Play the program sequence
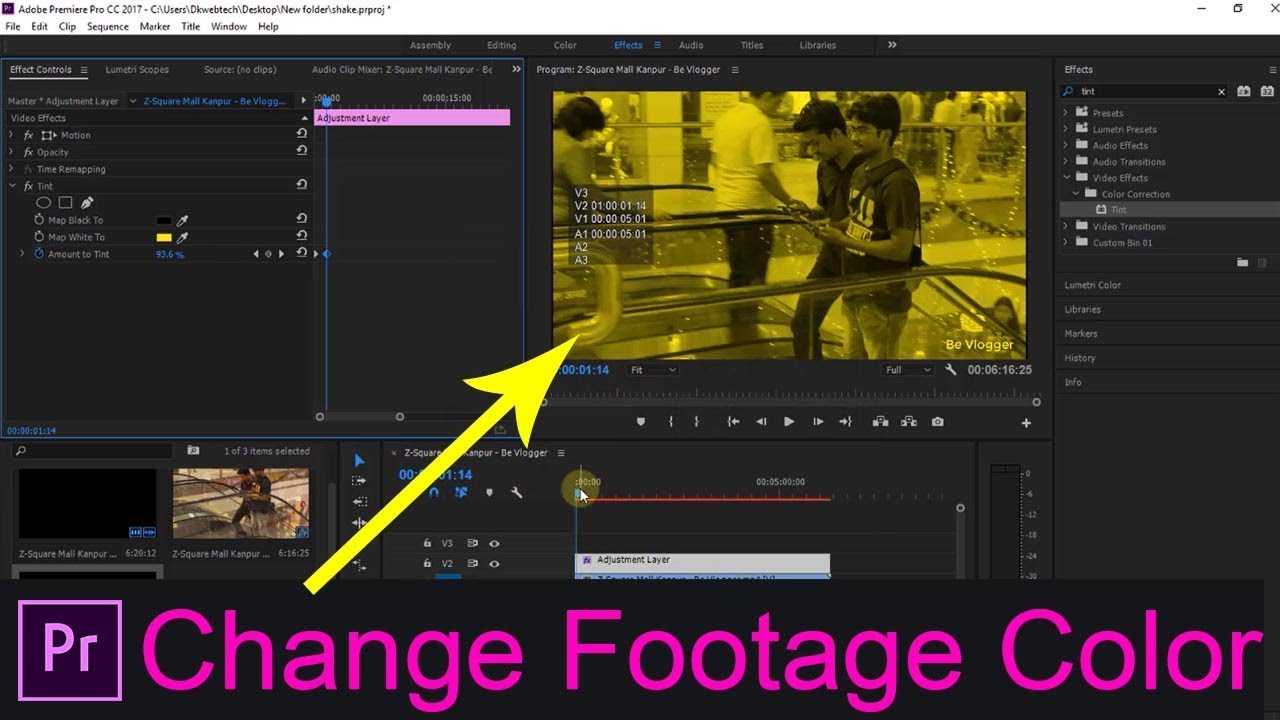This screenshot has height=720, width=1280. pos(789,422)
